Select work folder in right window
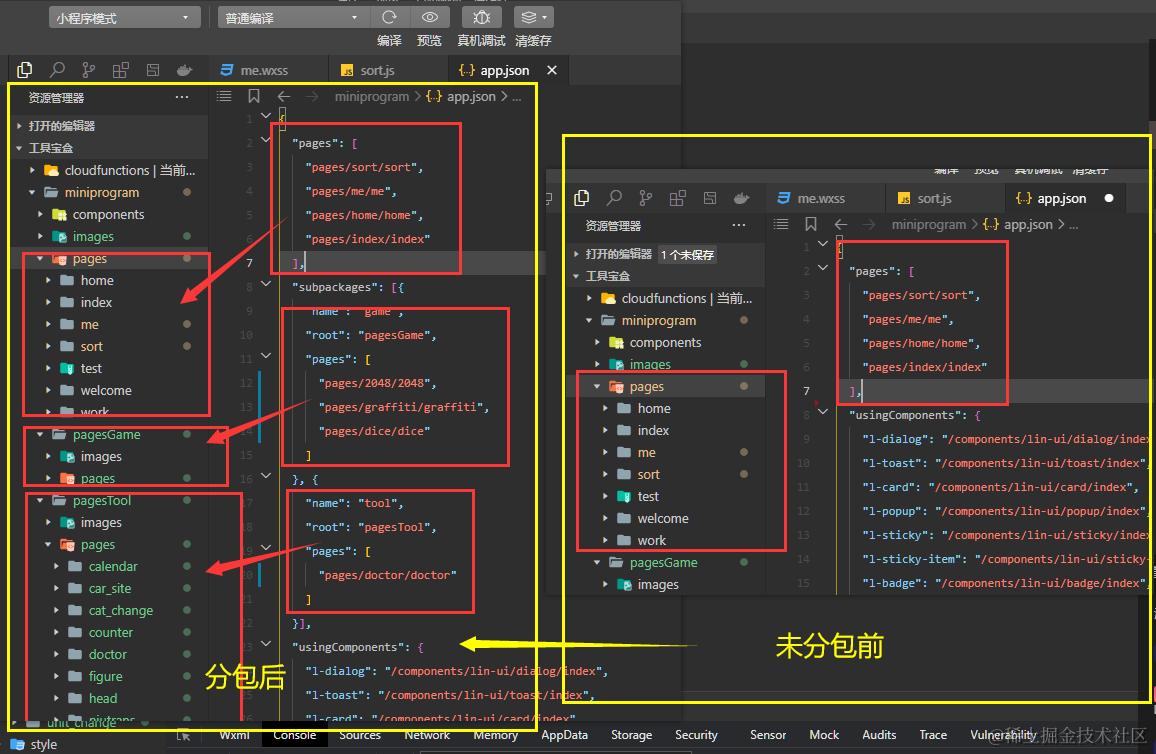Screen dimensions: 1156x754 pyautogui.click(x=652, y=540)
